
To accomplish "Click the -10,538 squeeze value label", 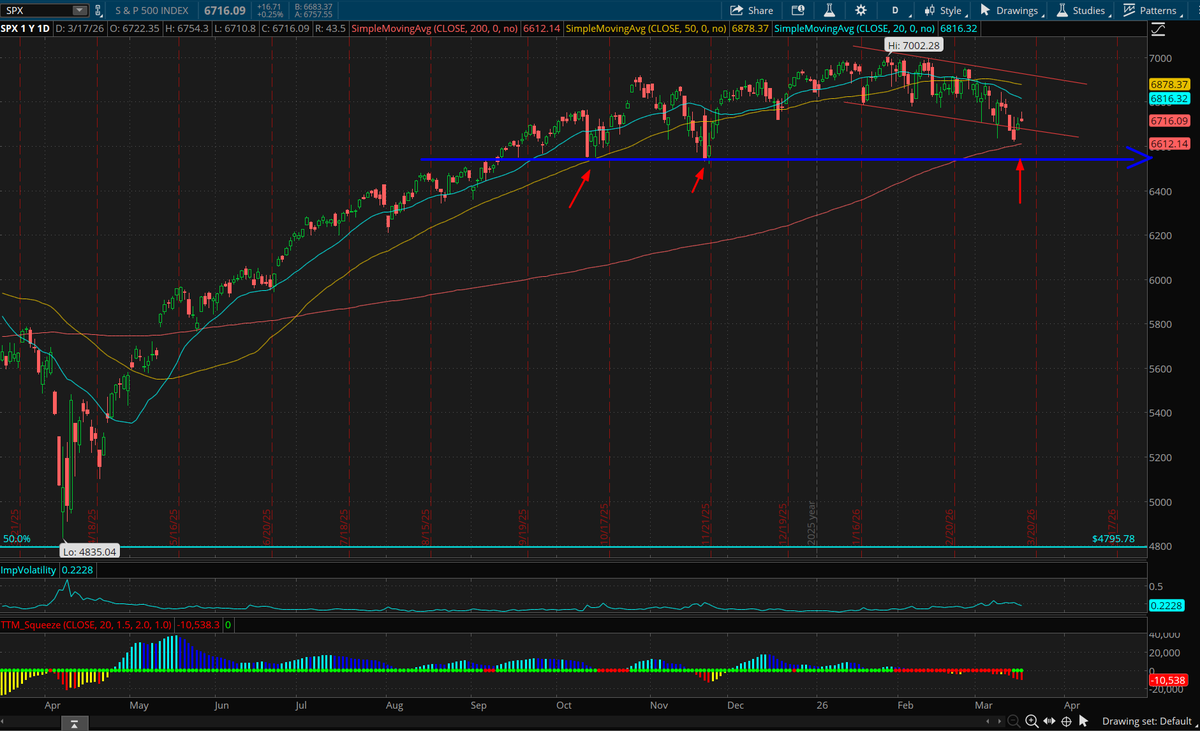I will point(1168,680).
